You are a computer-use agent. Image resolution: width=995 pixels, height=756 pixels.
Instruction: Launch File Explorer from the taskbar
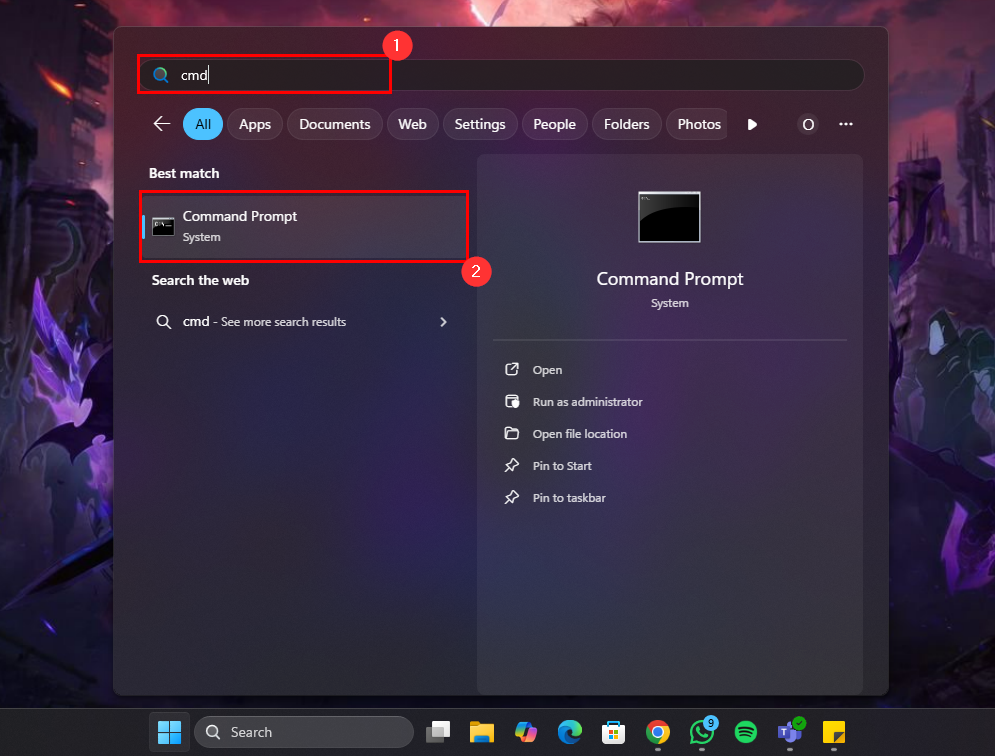pyautogui.click(x=483, y=732)
